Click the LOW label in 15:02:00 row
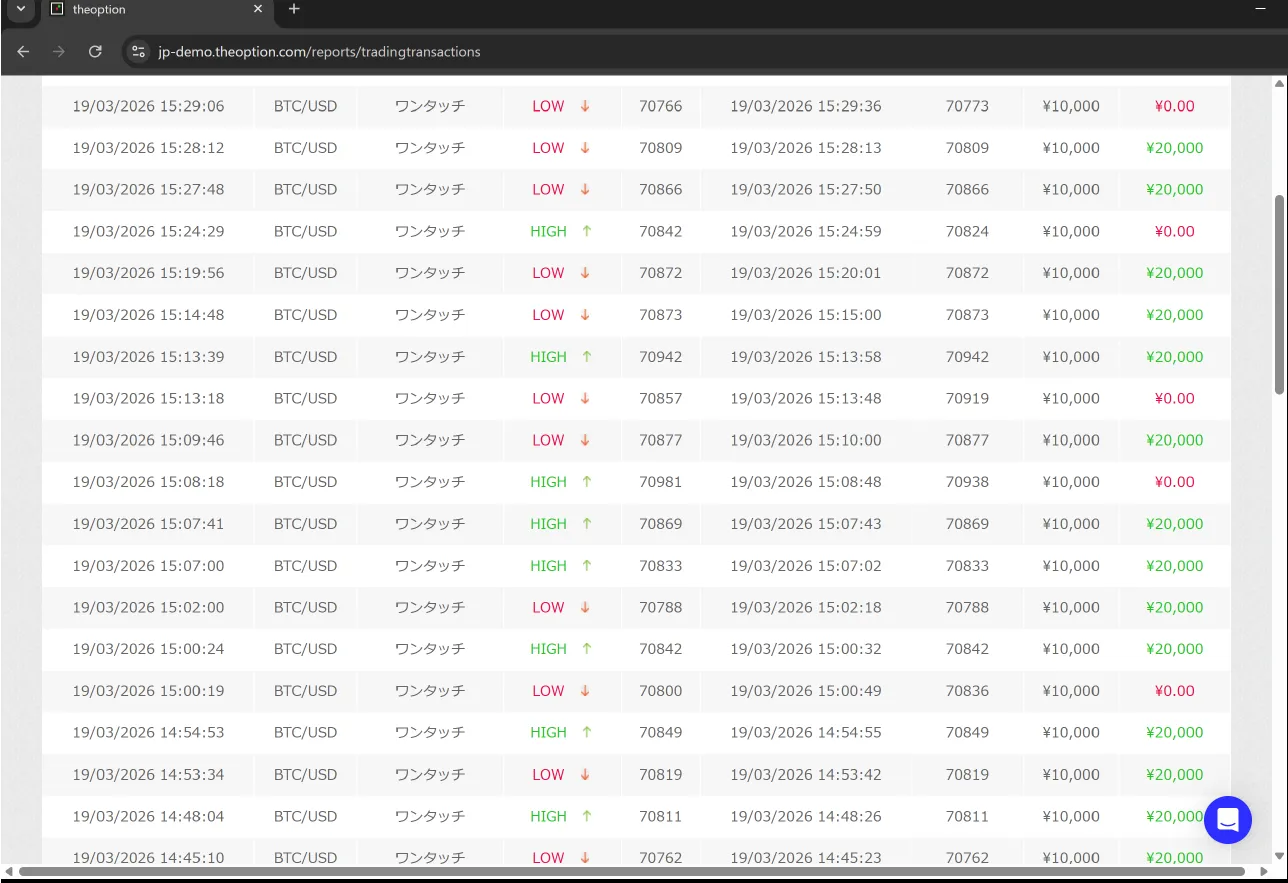 (548, 608)
